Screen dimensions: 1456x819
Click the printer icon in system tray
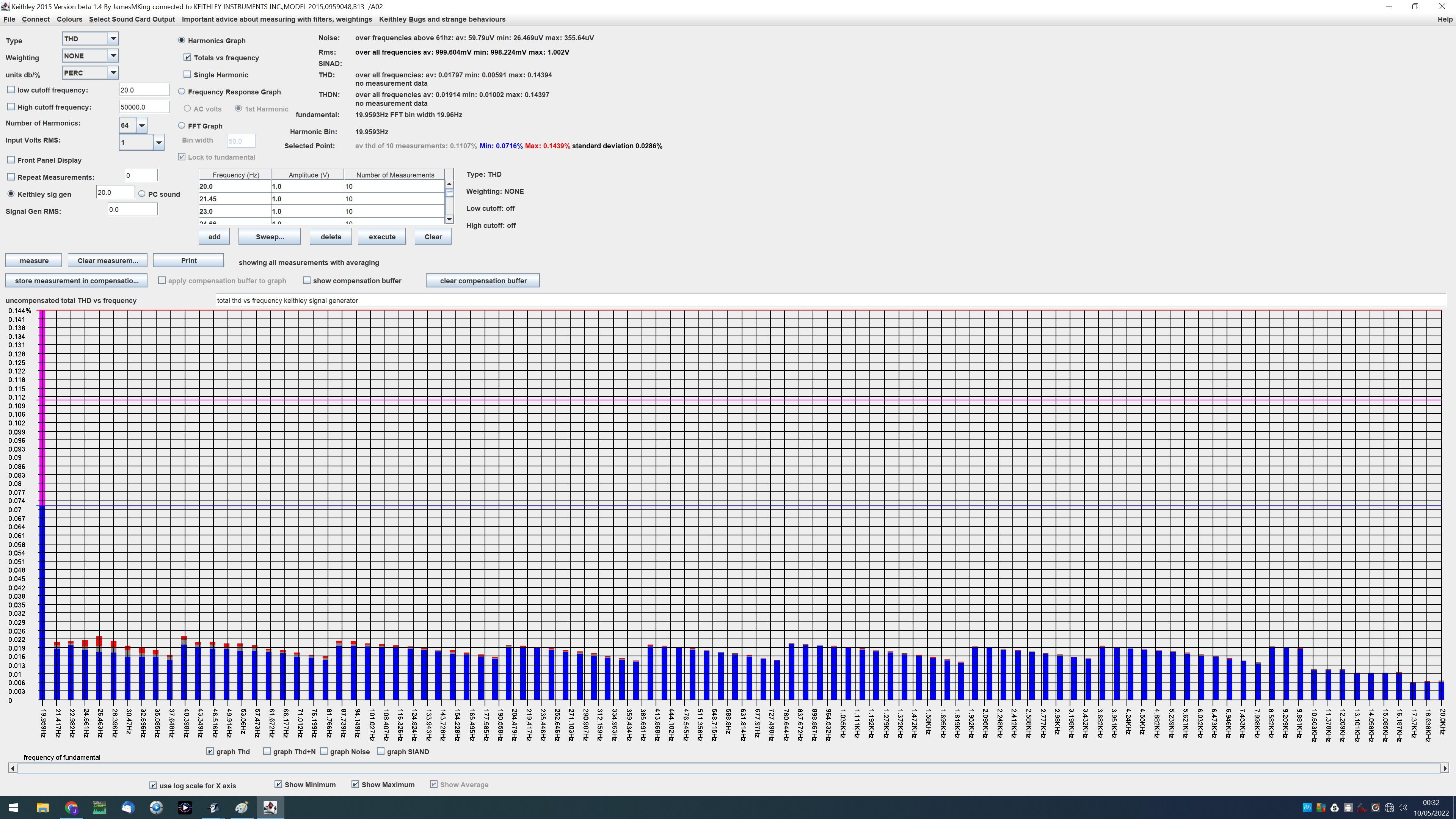point(1348,808)
